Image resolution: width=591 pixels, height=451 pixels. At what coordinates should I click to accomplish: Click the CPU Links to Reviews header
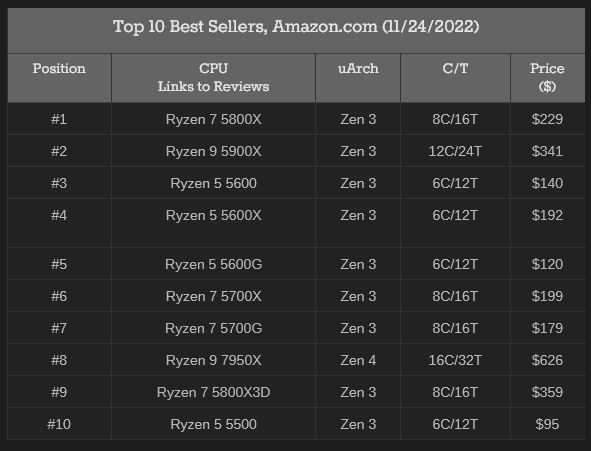[x=213, y=78]
